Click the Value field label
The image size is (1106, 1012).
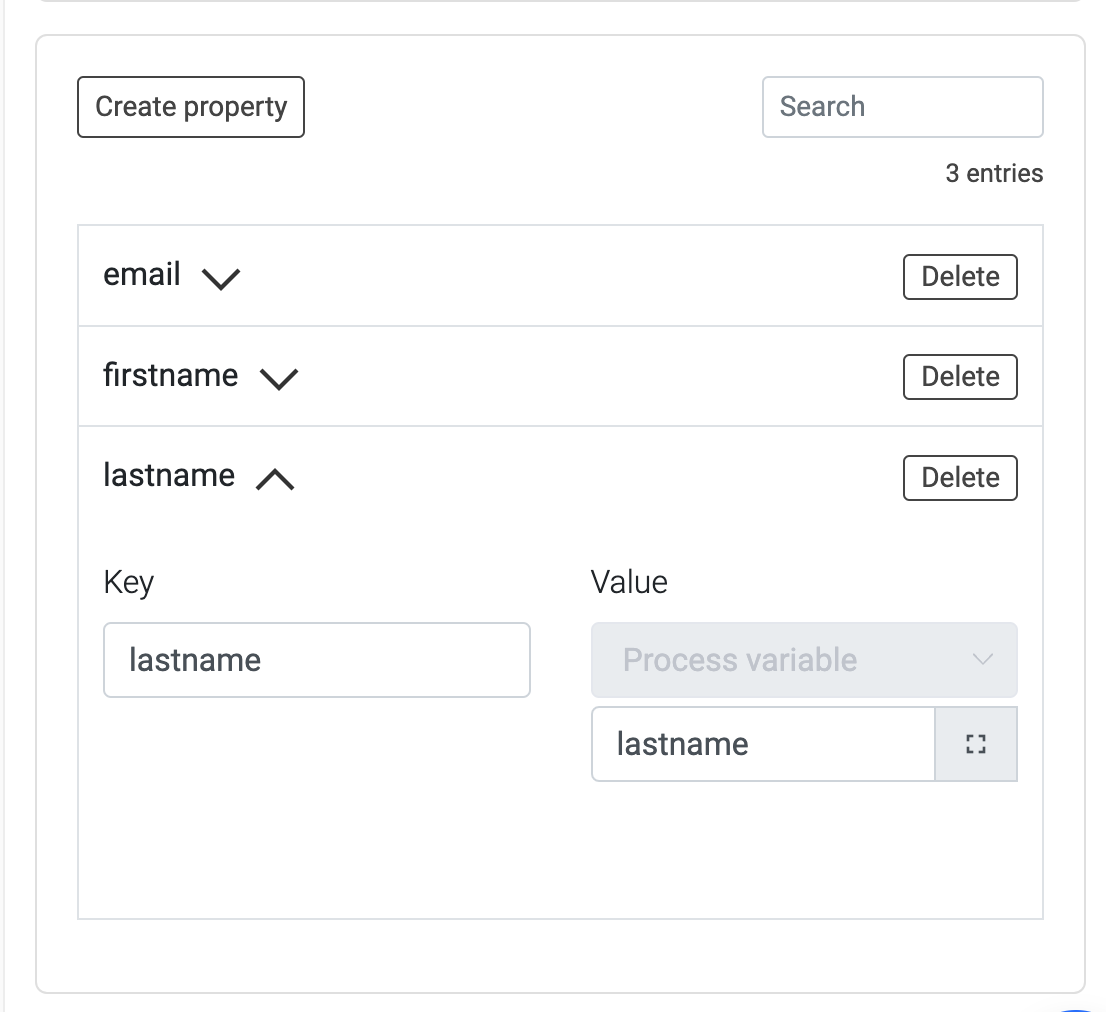click(x=629, y=582)
